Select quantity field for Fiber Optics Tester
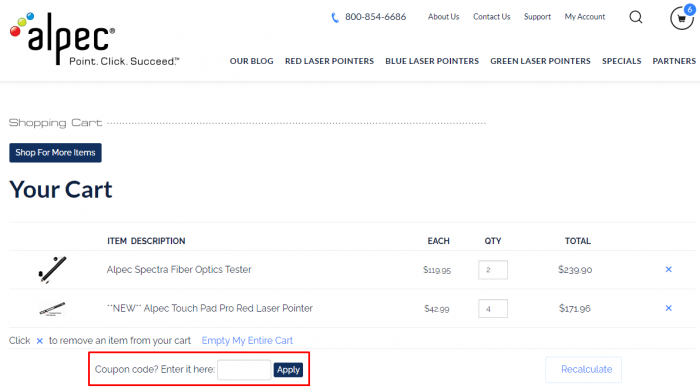Screen dimensions: 700x389 493,270
